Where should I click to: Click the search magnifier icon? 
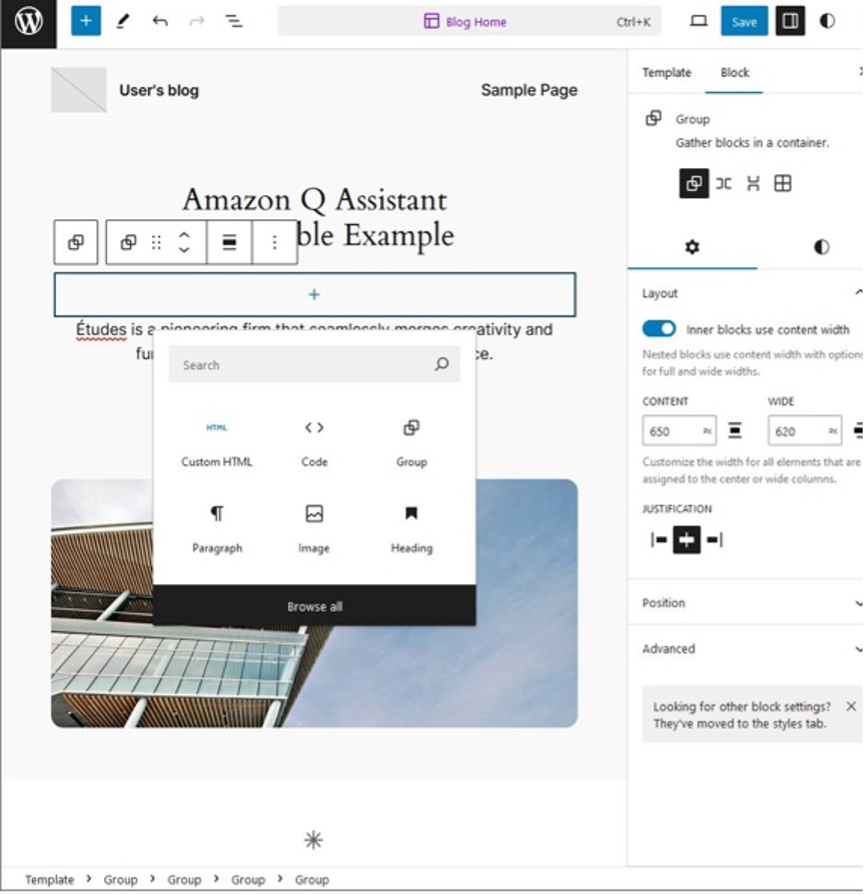coord(442,364)
